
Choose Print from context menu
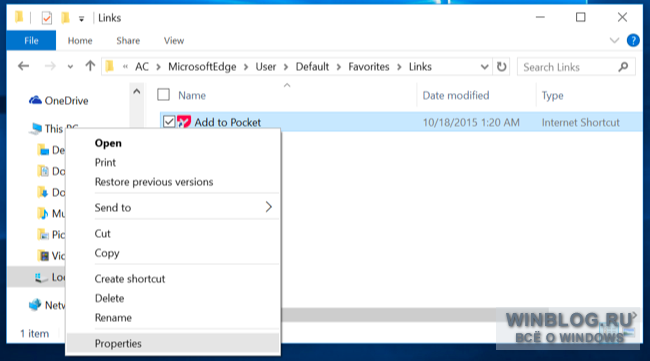(173, 162)
